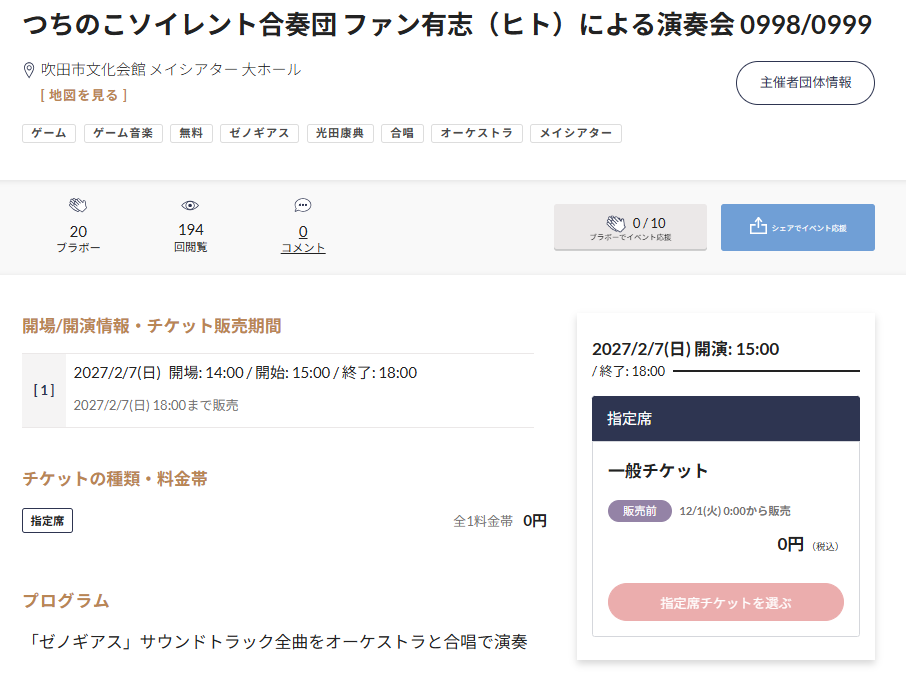This screenshot has width=906, height=692.
Task: Select the 光田康典 tag
Action: [x=340, y=133]
